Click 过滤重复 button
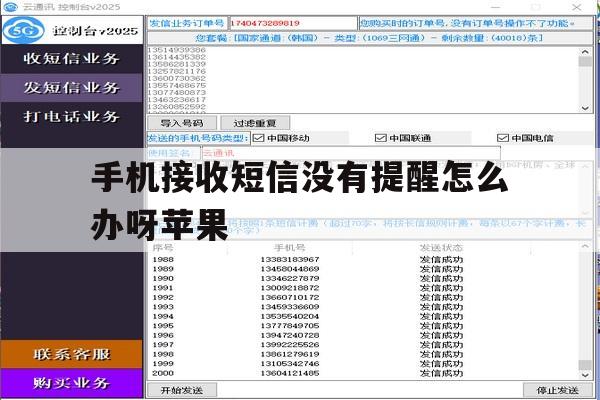 tap(255, 123)
